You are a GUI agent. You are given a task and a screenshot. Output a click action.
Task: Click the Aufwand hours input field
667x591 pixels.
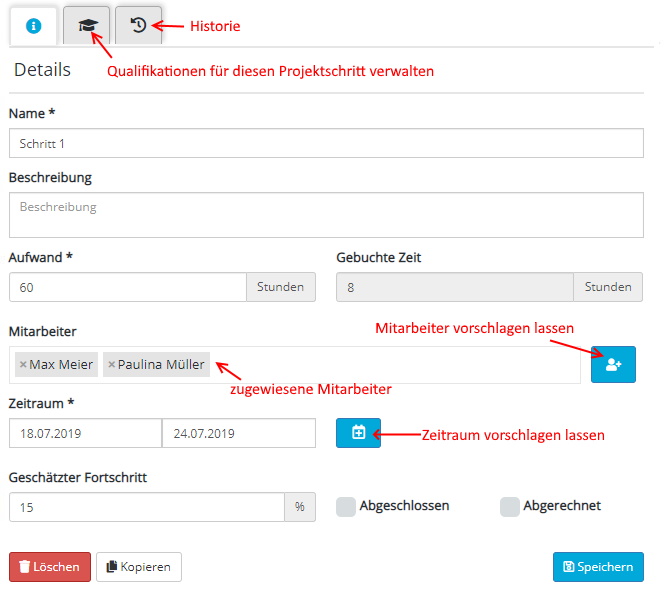click(x=128, y=287)
